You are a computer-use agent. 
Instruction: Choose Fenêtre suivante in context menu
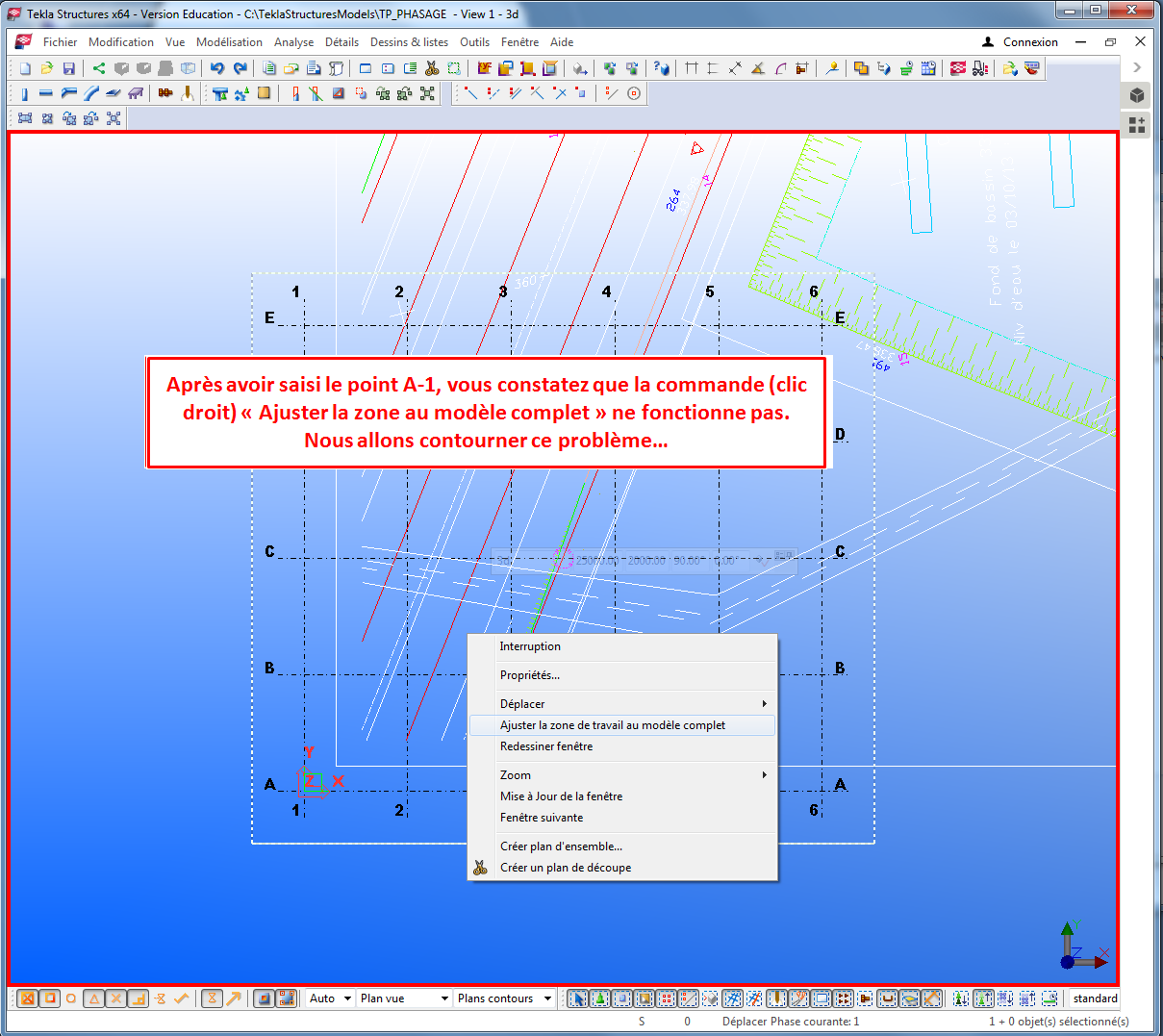click(622, 818)
